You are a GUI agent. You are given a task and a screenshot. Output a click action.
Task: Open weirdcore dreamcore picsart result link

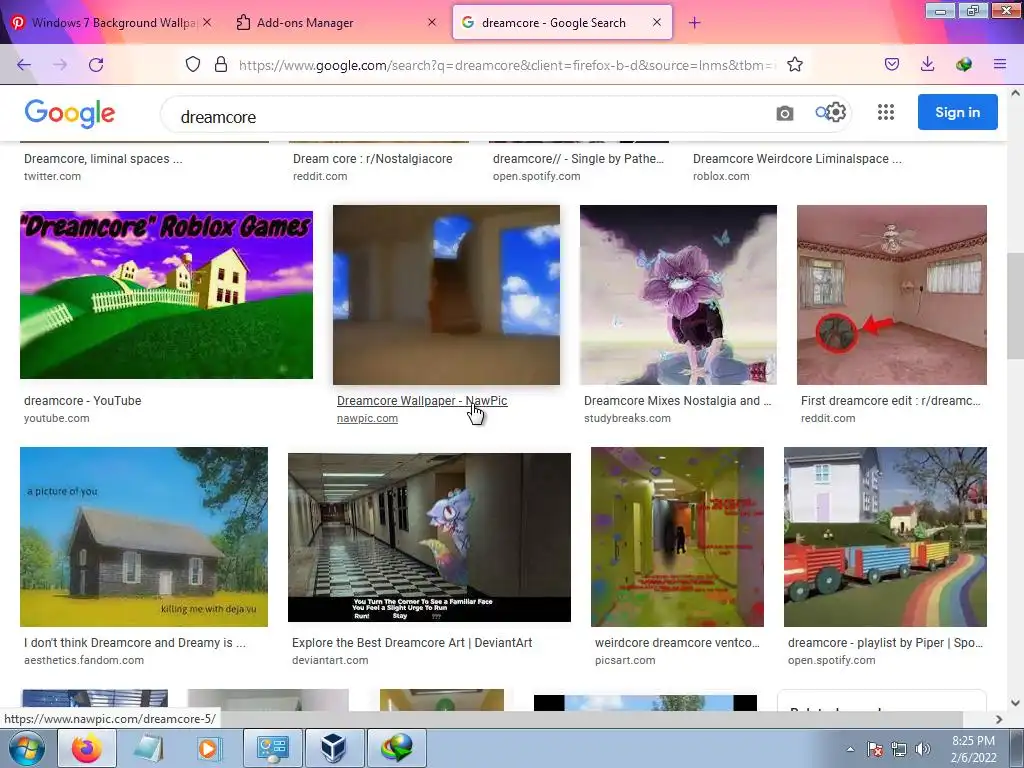pos(677,643)
